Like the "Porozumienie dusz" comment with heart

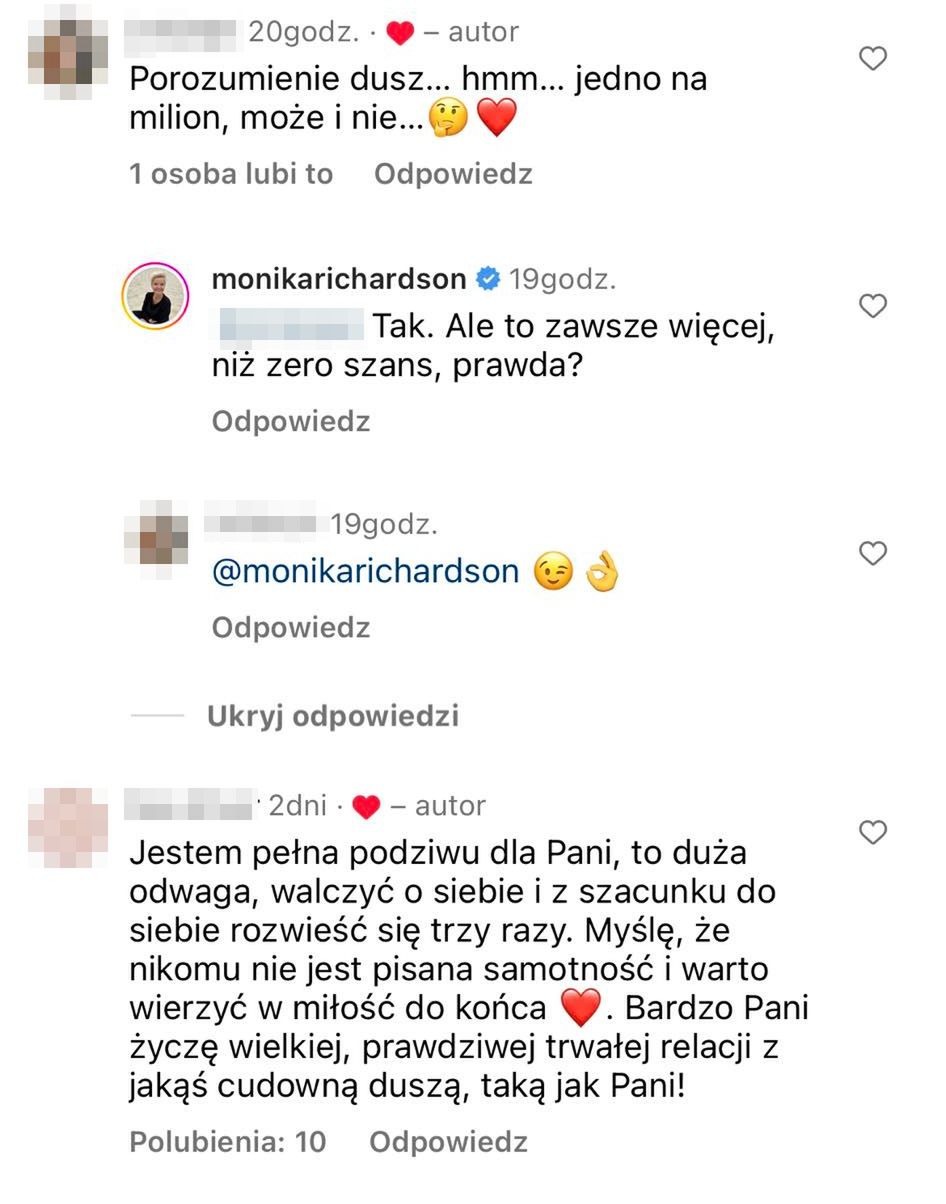point(873,60)
